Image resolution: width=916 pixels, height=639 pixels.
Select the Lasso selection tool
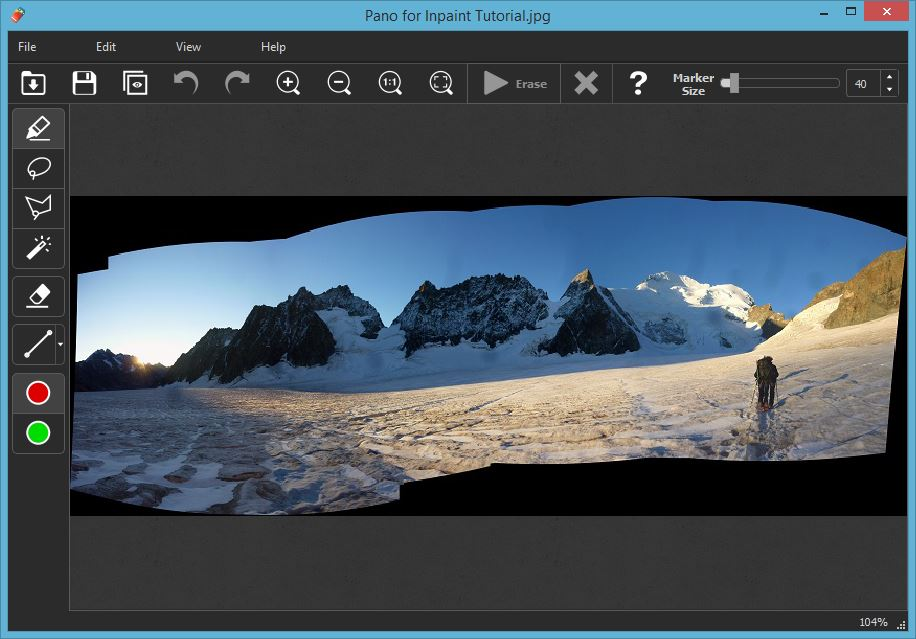coord(38,168)
